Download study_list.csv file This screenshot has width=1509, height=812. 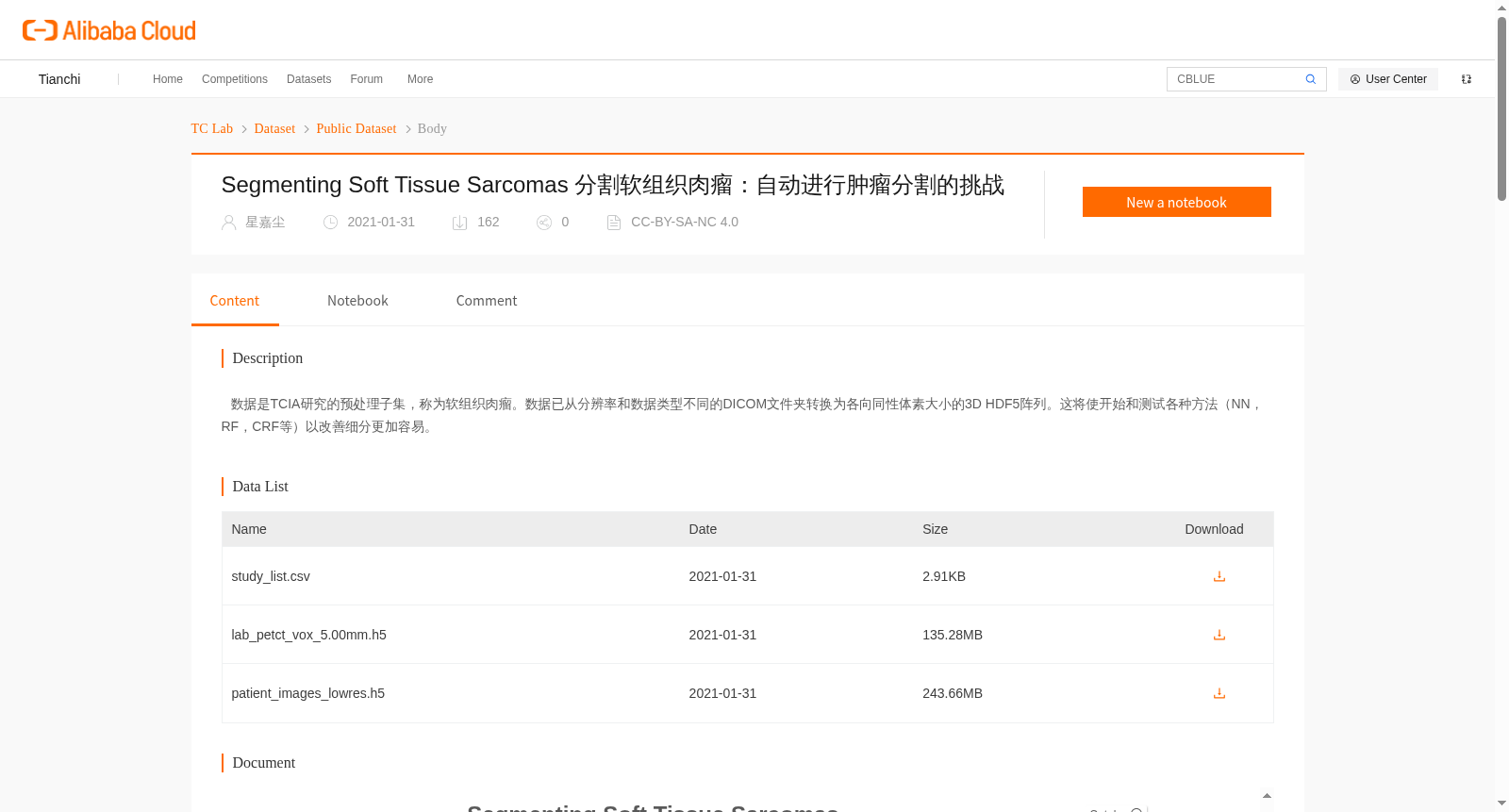[1219, 576]
